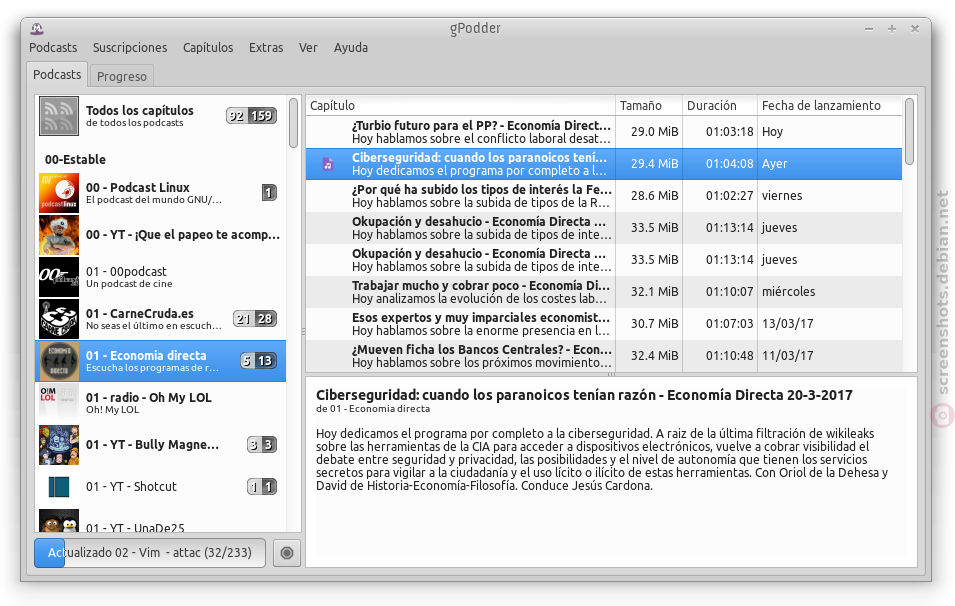The image size is (955, 606).
Task: Select episode ¿Mueven ficha los Bancos Centrales?
Action: 604,356
